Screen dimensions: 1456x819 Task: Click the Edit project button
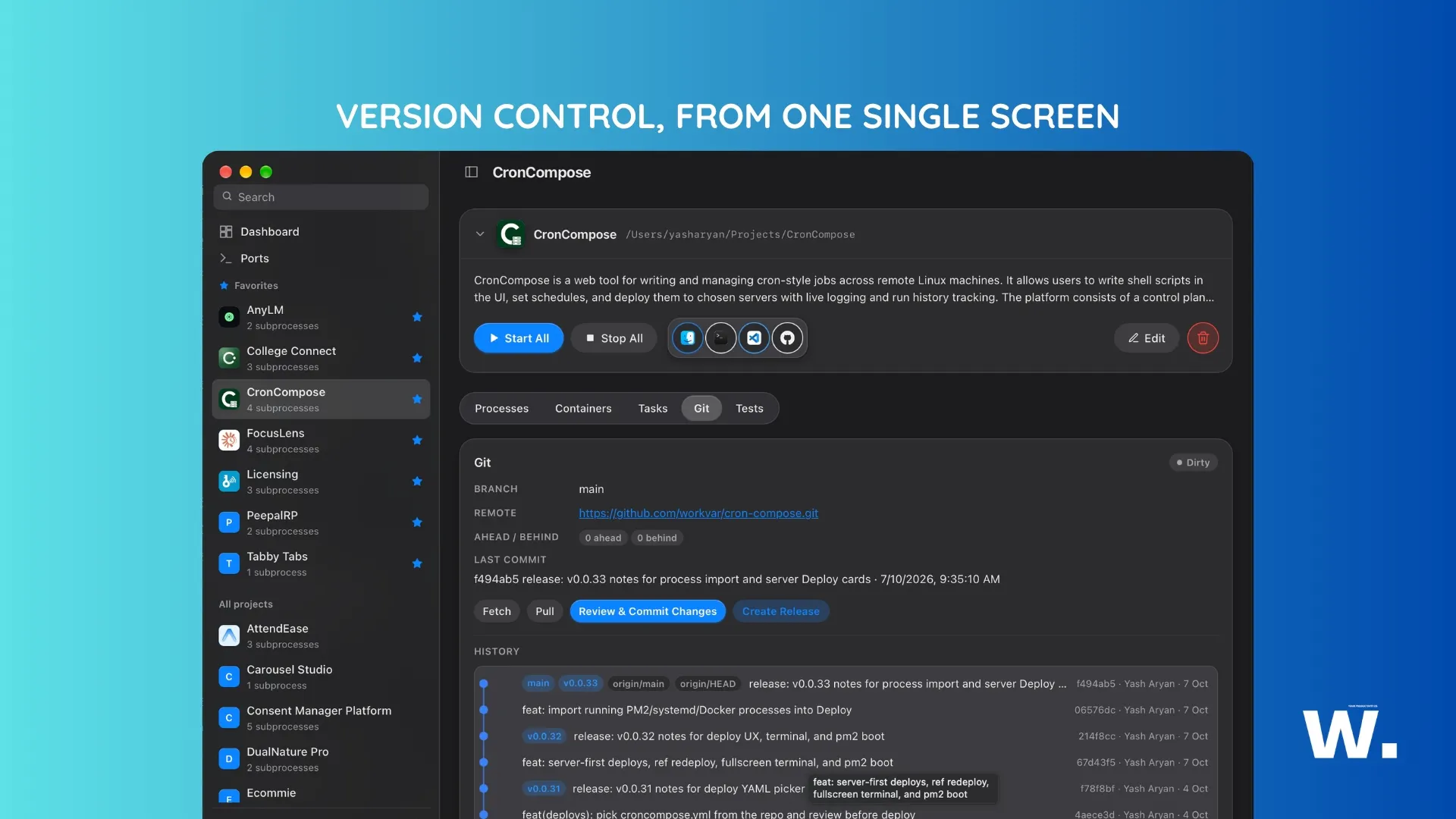point(1147,338)
